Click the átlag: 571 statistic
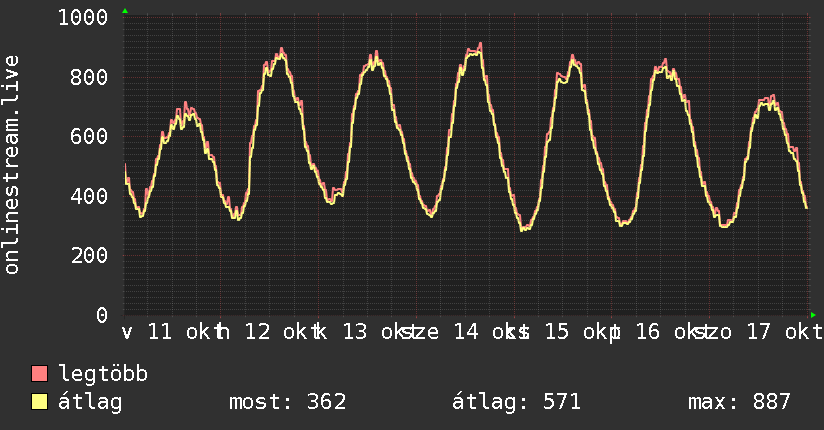This screenshot has width=824, height=430. pyautogui.click(x=516, y=402)
